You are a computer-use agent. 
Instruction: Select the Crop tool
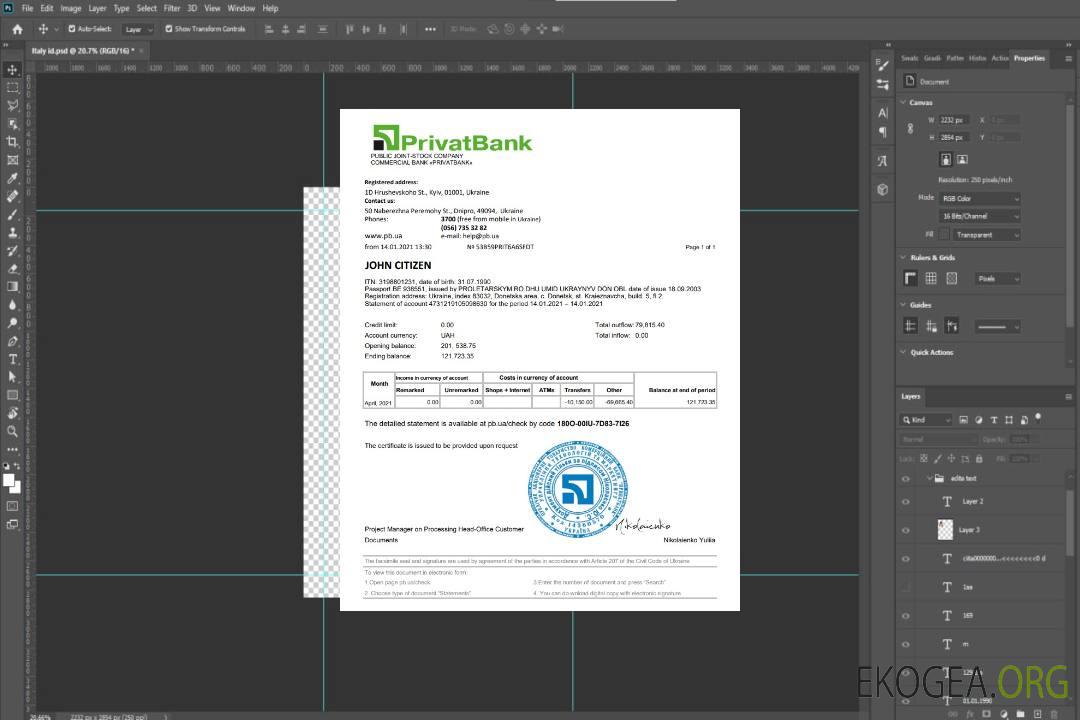click(12, 142)
